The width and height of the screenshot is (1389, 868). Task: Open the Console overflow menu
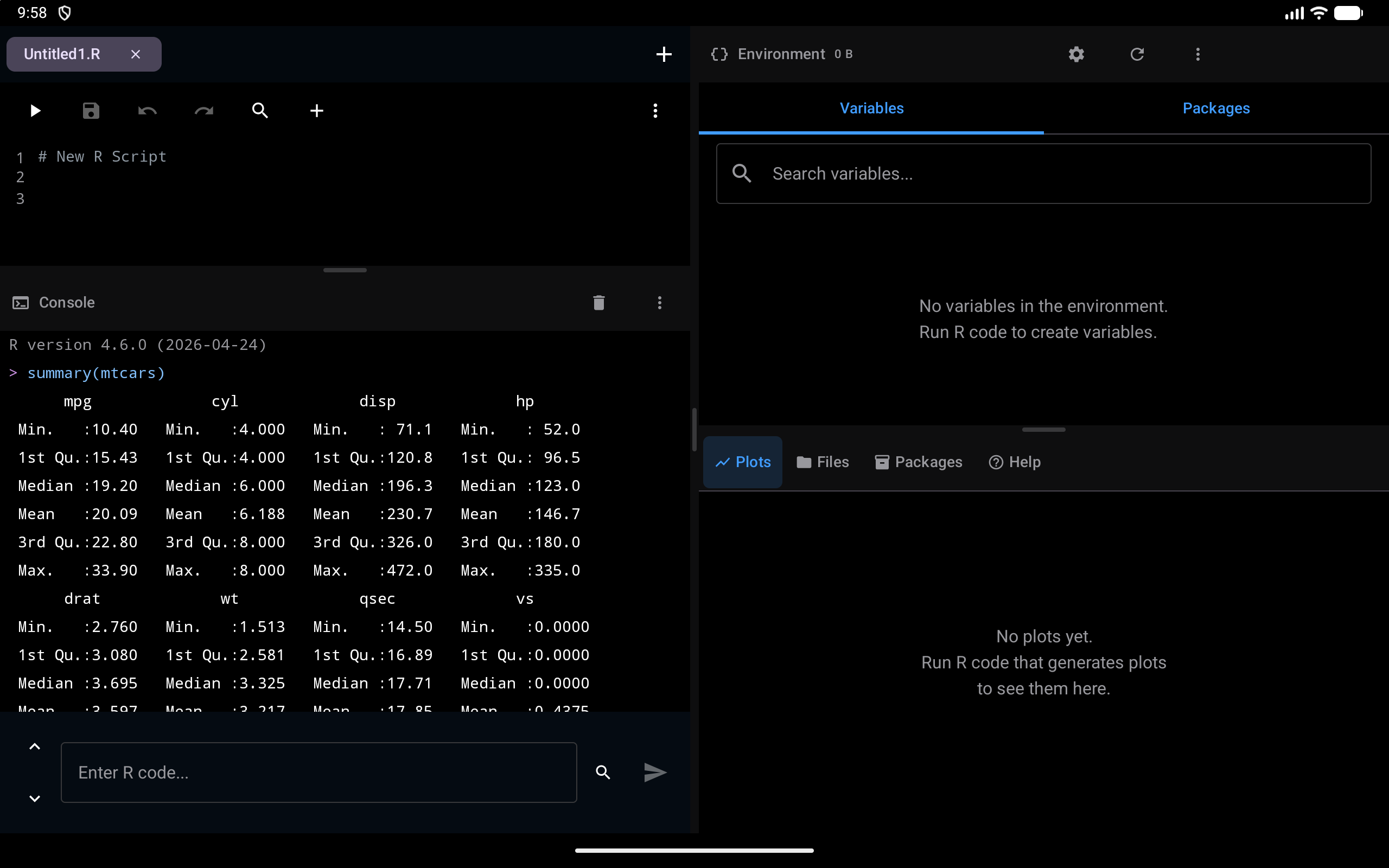(659, 303)
